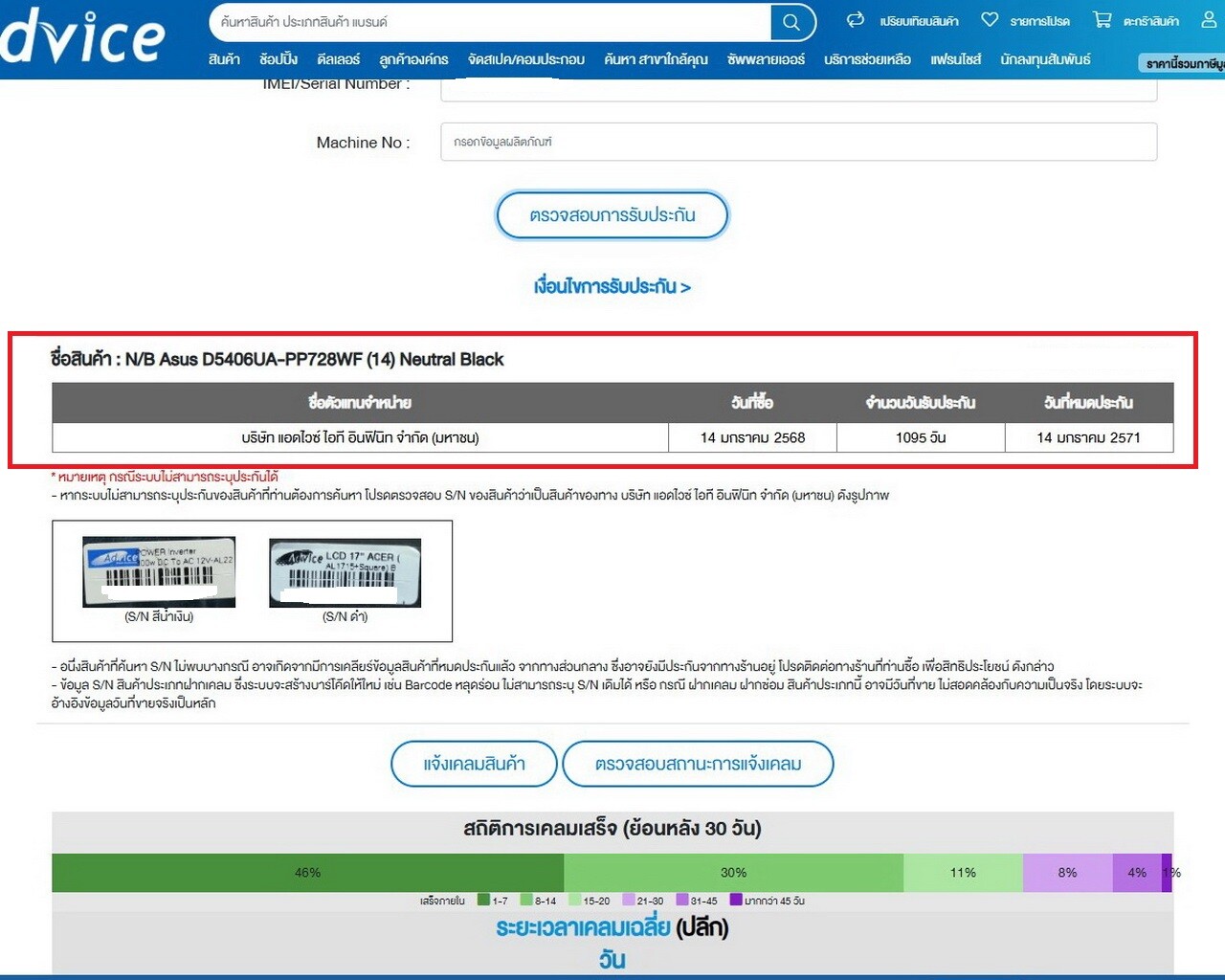Click the สถิติการเคลมเสร็จ heading

point(612,828)
